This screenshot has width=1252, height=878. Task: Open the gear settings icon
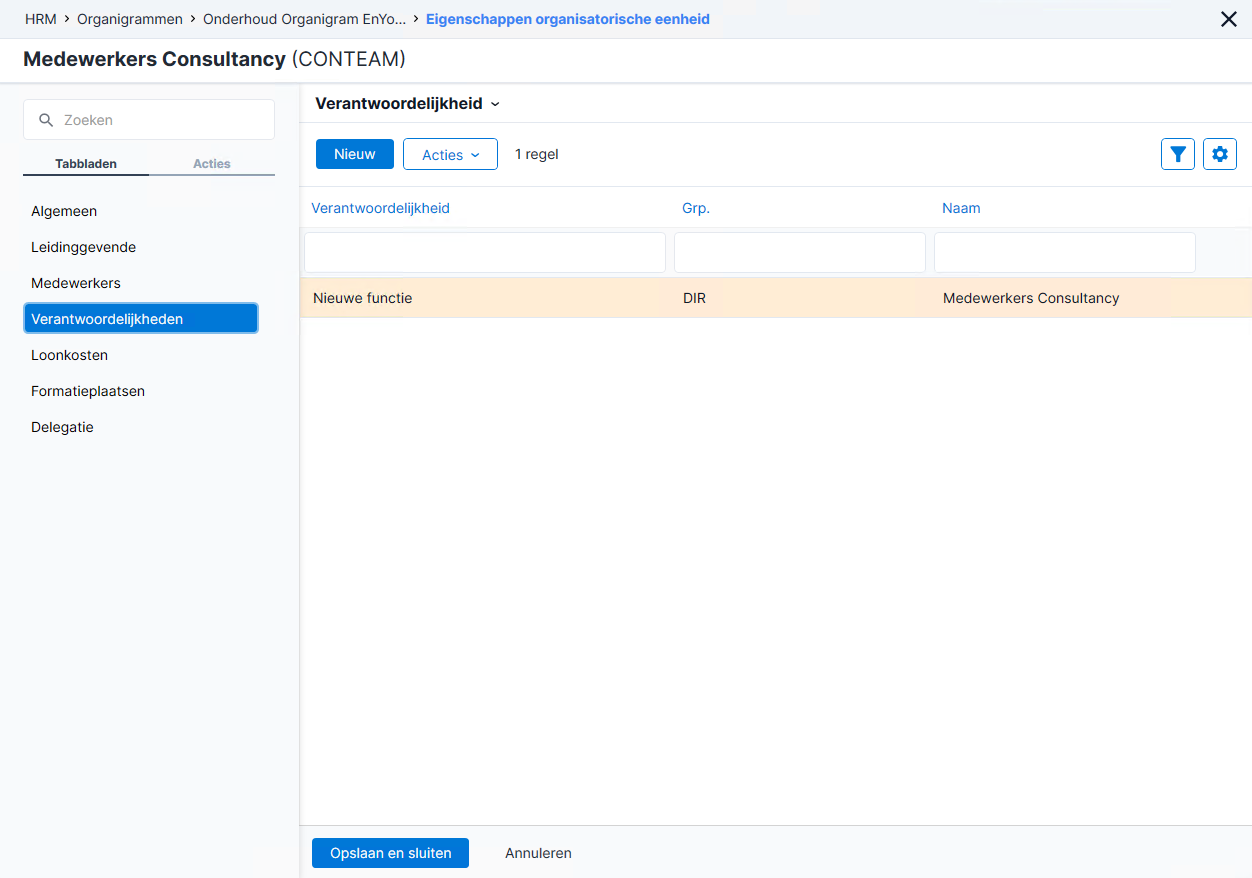[x=1220, y=154]
